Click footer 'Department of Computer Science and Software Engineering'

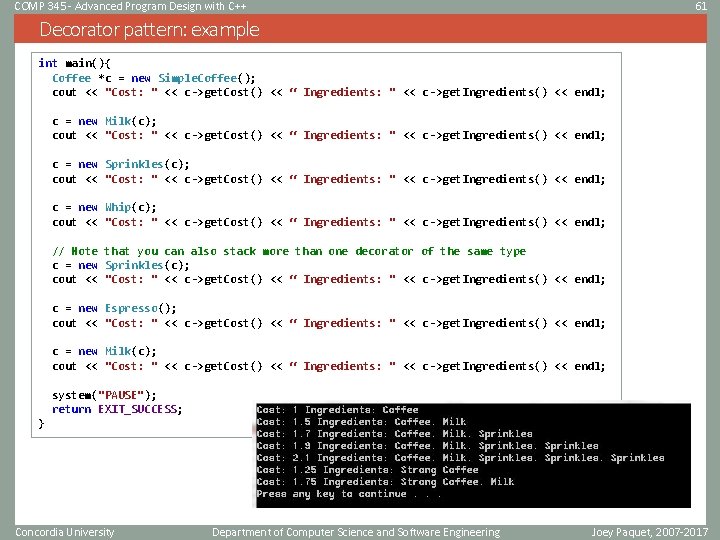[x=356, y=532]
